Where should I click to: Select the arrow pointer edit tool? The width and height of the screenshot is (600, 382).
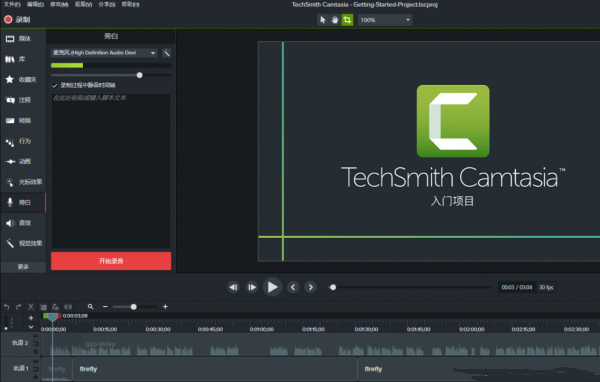pyautogui.click(x=323, y=20)
